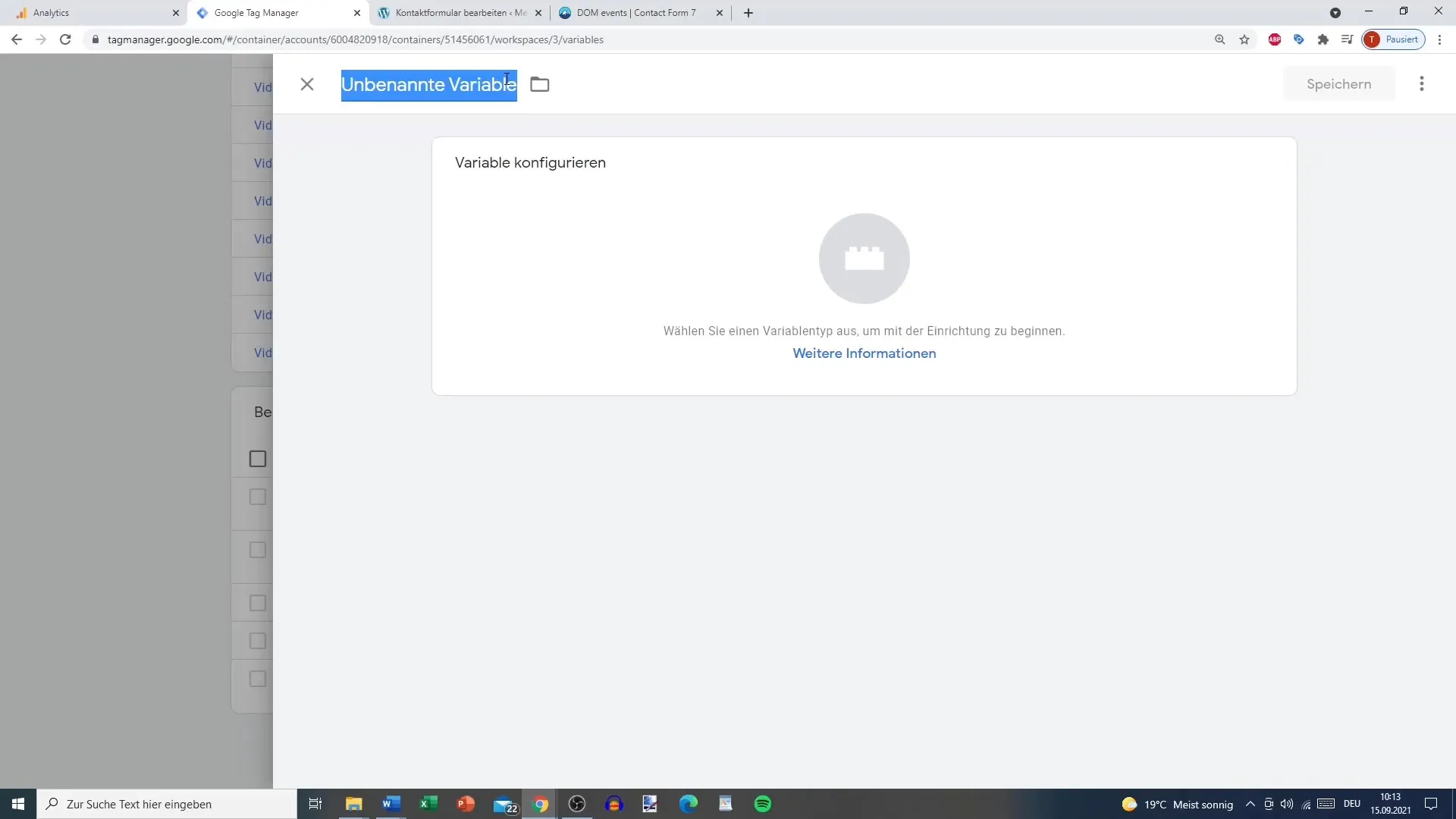
Task: Click the forward navigation arrow icon
Action: [40, 39]
